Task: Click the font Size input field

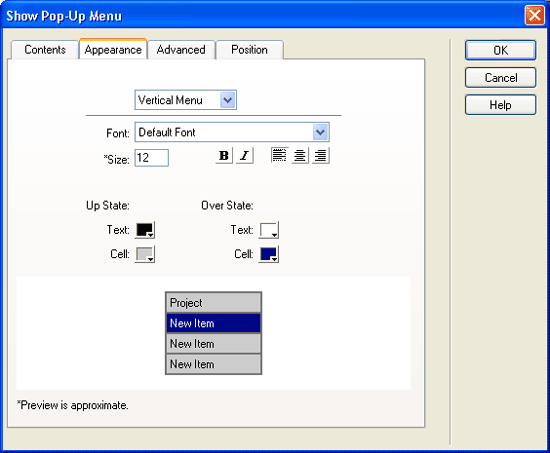Action: pyautogui.click(x=152, y=158)
